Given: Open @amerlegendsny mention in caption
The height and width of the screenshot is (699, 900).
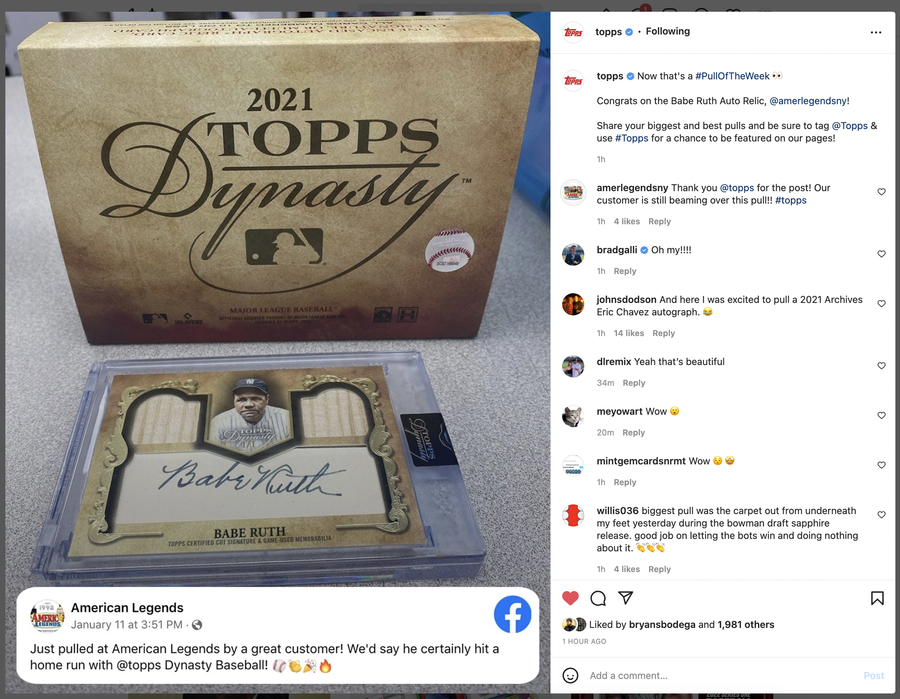Looking at the screenshot, I should pyautogui.click(x=808, y=101).
